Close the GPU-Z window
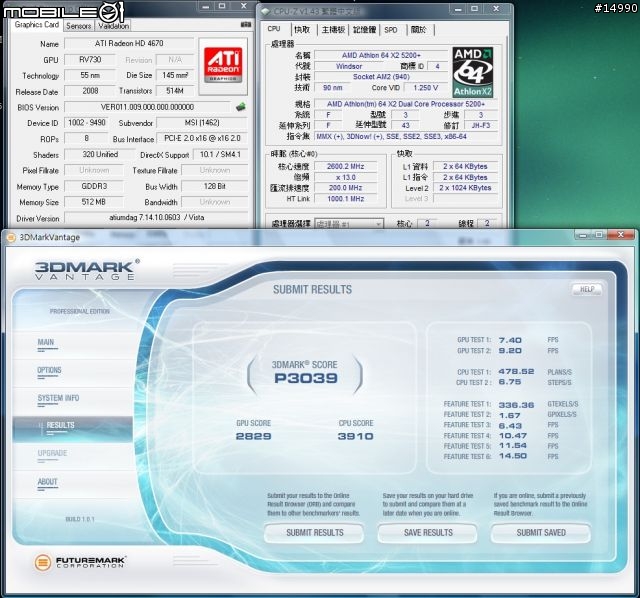The image size is (640, 598). [244, 6]
